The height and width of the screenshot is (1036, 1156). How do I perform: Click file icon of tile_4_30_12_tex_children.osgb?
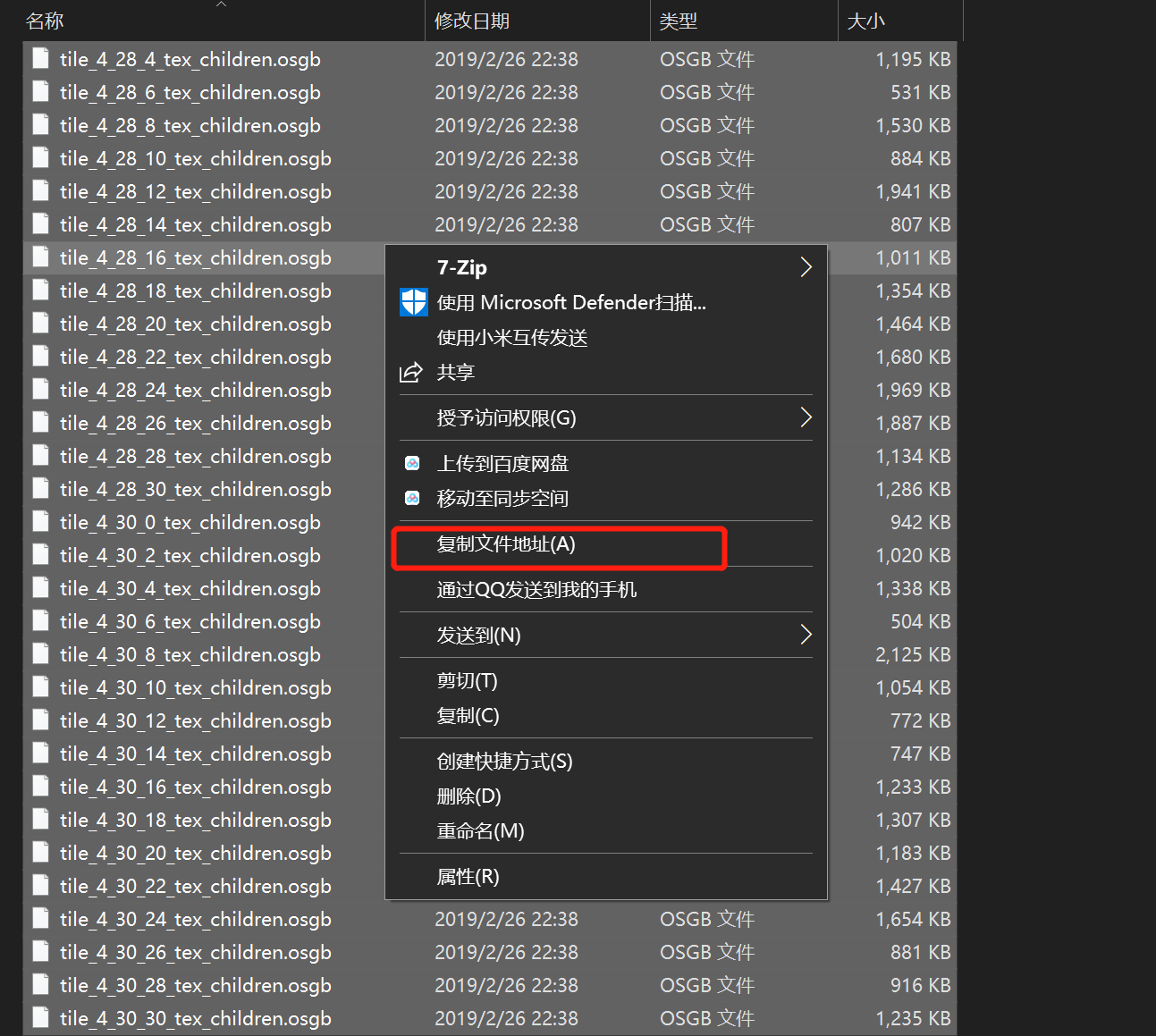coord(40,720)
